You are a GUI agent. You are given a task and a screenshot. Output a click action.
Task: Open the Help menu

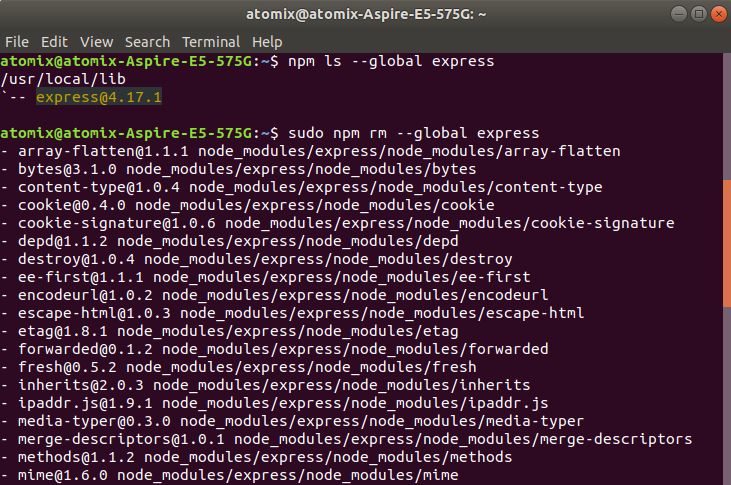(x=267, y=42)
